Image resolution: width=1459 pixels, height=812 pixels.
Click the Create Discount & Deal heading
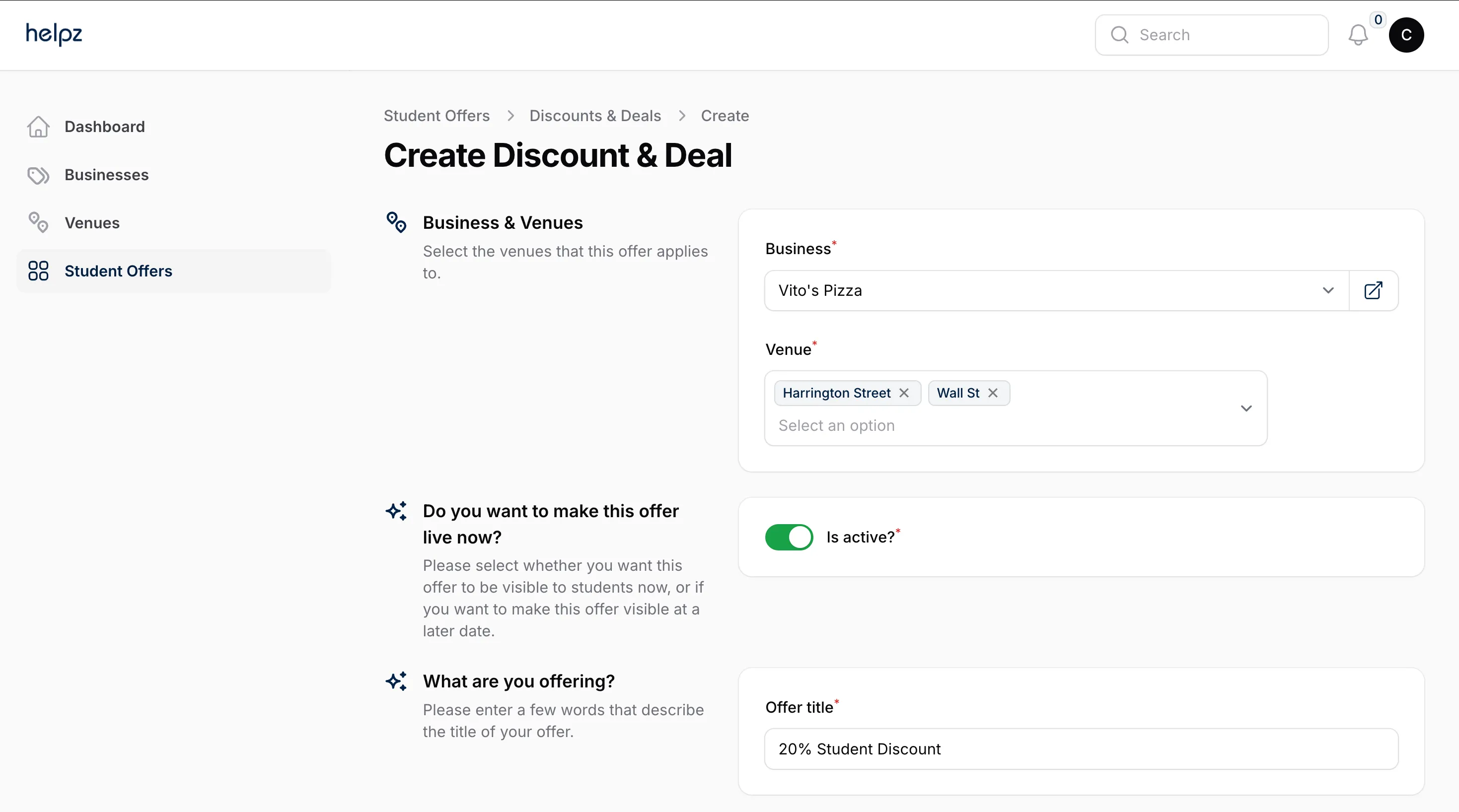[558, 155]
